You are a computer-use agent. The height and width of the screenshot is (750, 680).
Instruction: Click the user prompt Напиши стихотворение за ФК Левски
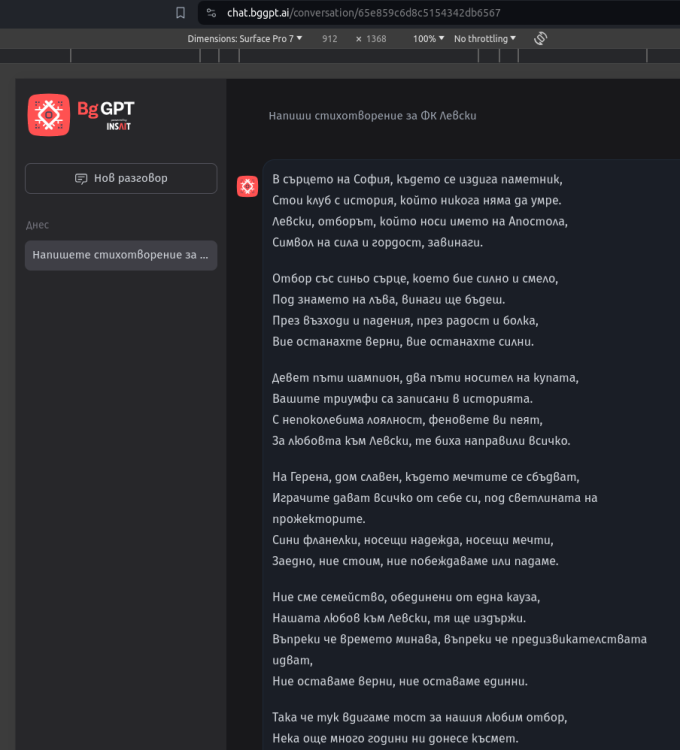[372, 116]
